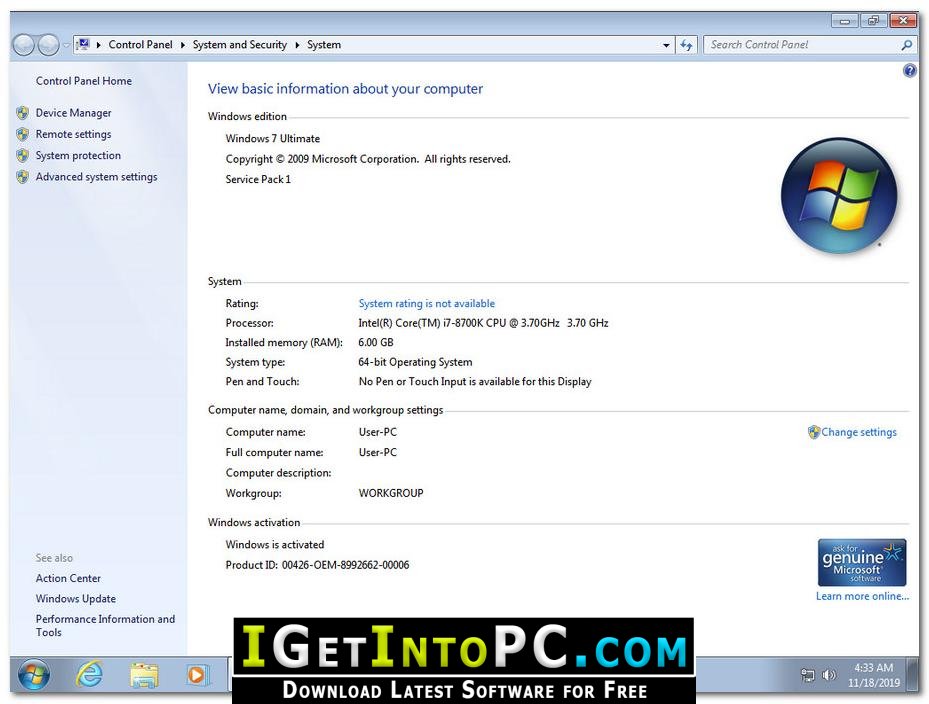Image resolution: width=929 pixels, height=704 pixels.
Task: Navigate to System and Security breadcrumb
Action: (x=240, y=45)
